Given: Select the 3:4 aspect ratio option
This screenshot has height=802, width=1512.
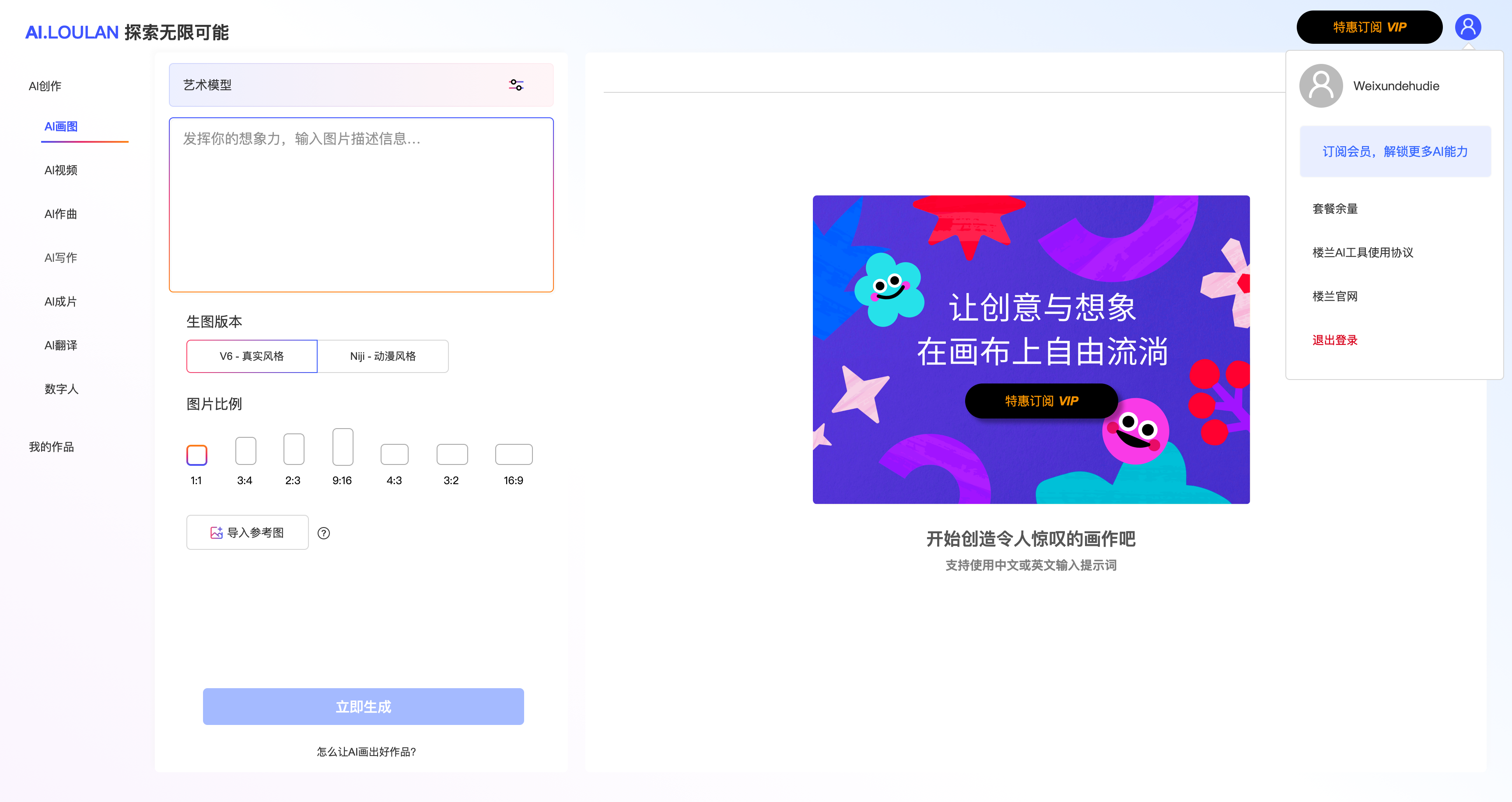Looking at the screenshot, I should (245, 451).
